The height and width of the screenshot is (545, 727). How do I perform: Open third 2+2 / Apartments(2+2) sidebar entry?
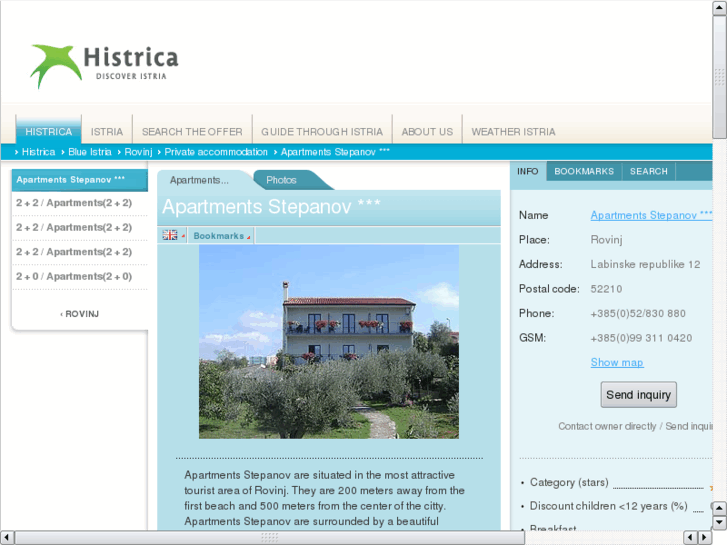[x=74, y=252]
